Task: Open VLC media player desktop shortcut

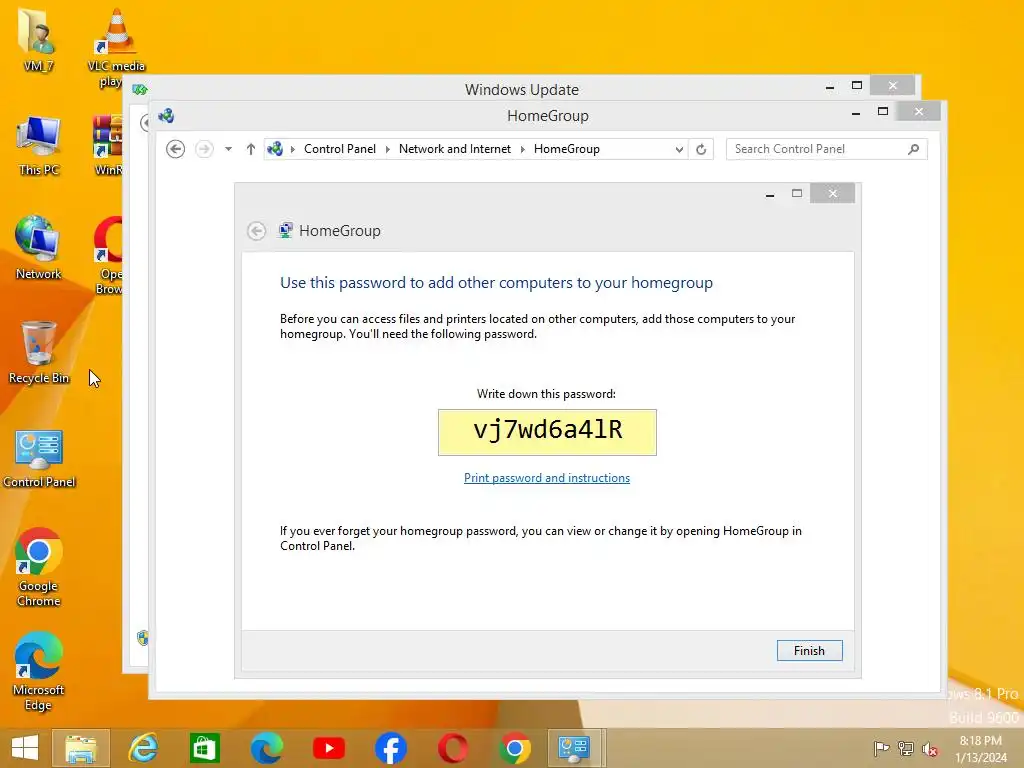Action: click(116, 47)
